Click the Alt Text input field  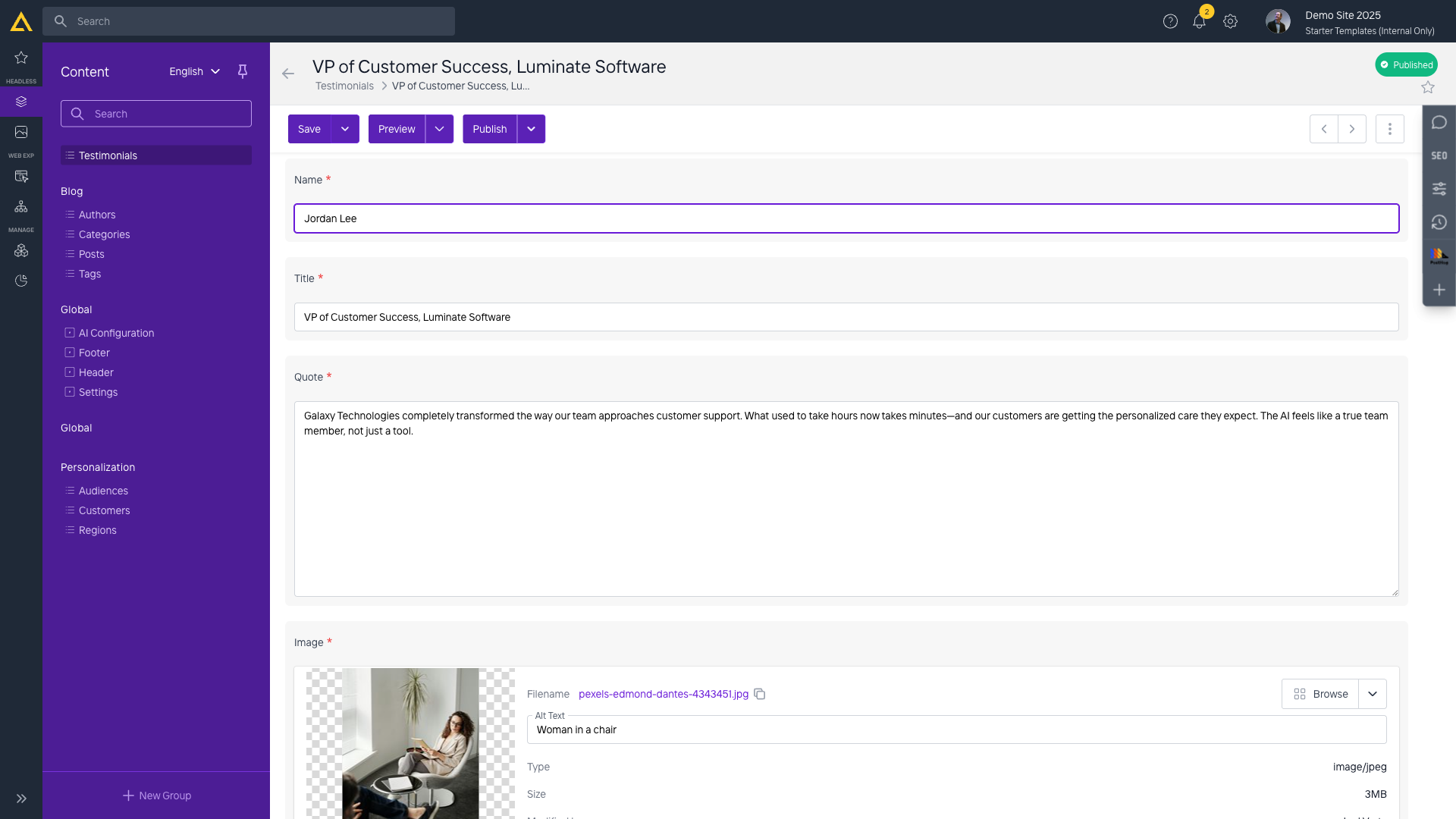(956, 730)
